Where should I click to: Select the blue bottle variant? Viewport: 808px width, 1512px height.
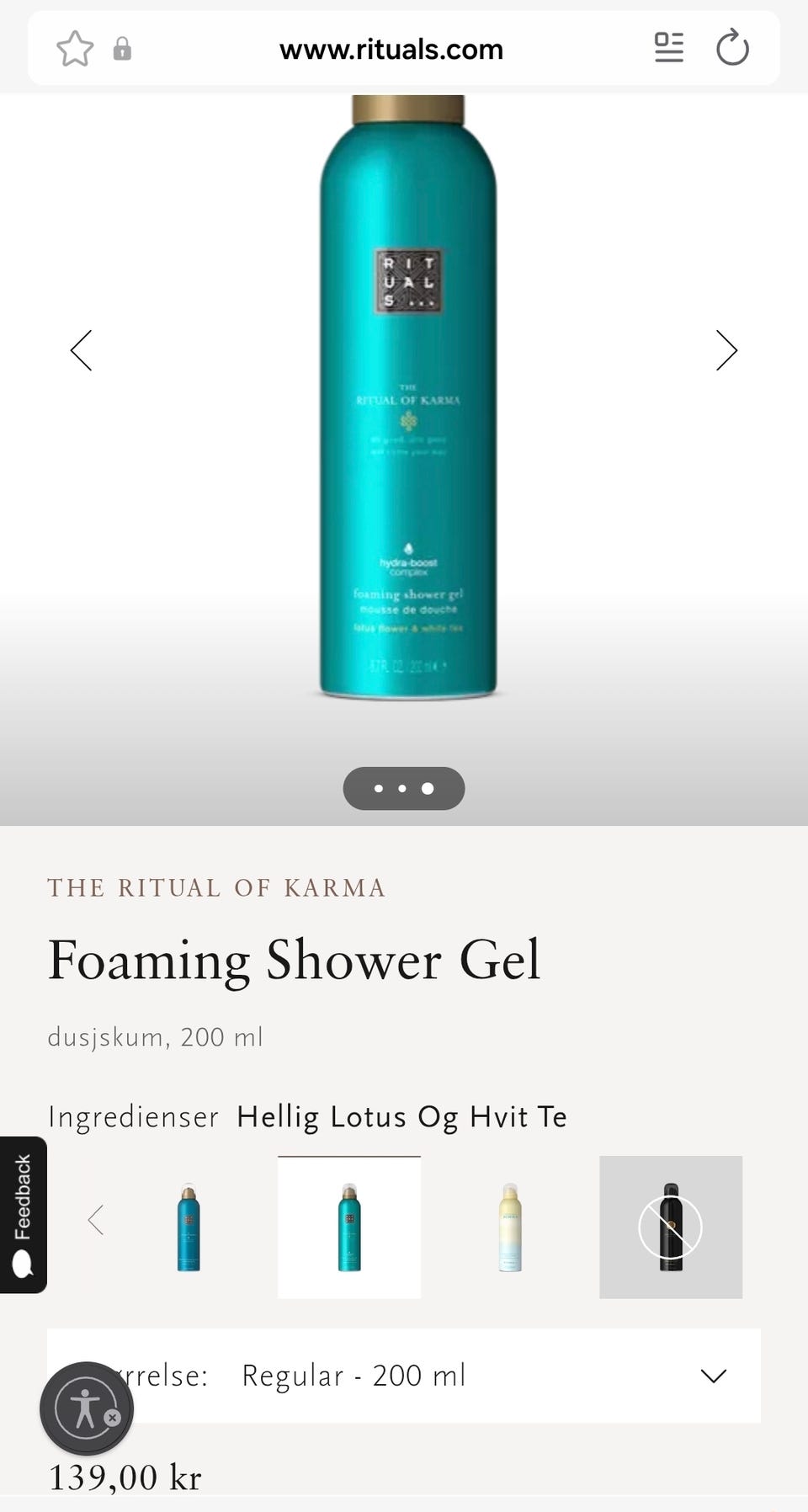189,1227
